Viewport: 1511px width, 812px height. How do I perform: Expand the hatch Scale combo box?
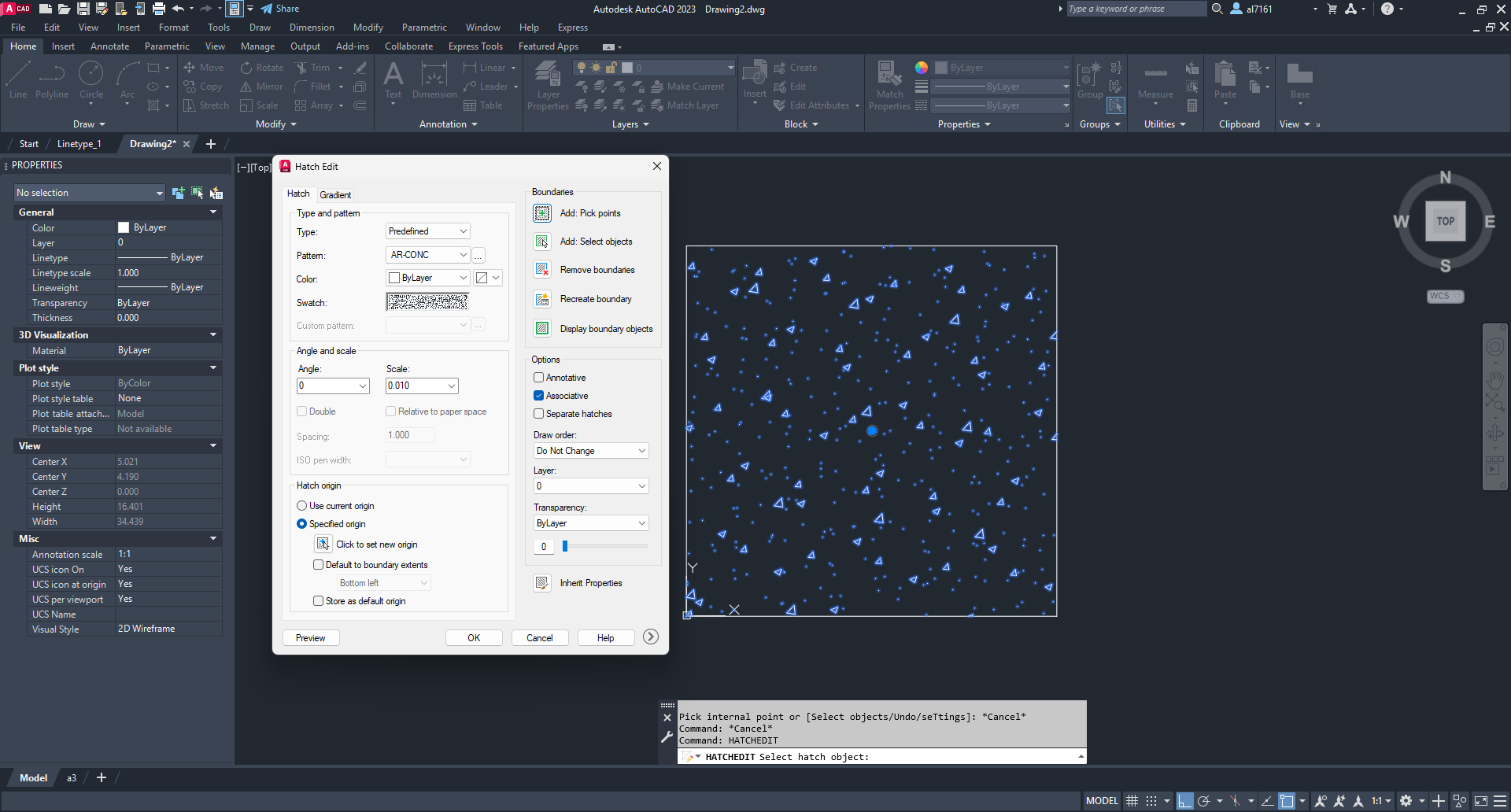point(452,386)
